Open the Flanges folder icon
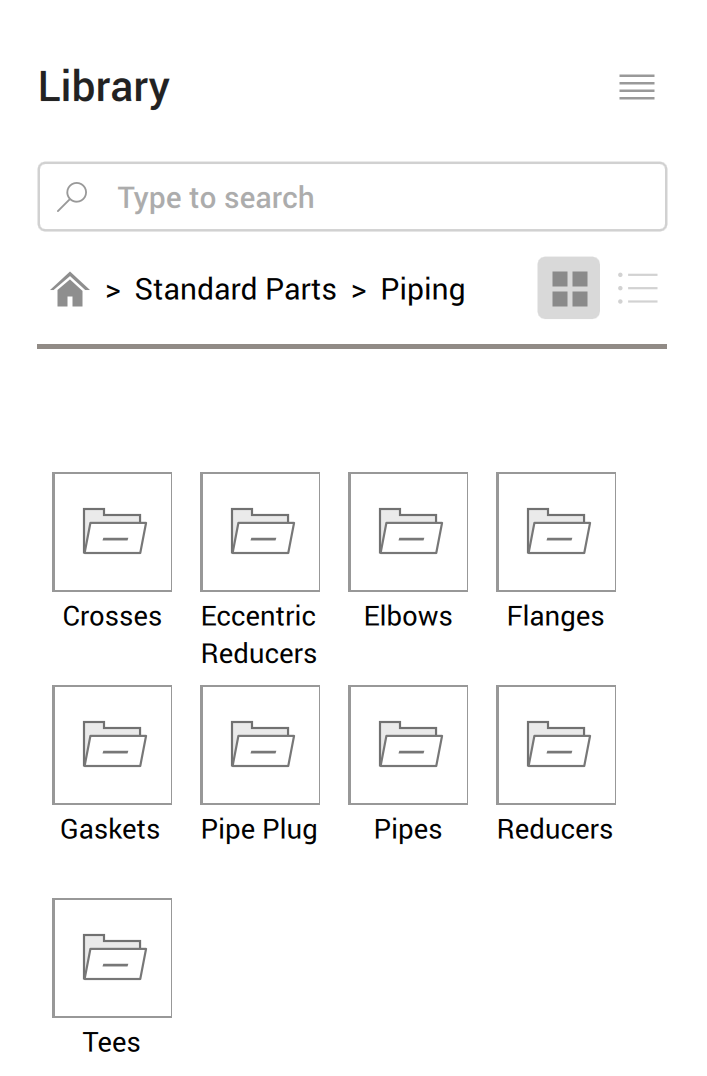Viewport: 707px width, 1076px height. click(x=556, y=531)
